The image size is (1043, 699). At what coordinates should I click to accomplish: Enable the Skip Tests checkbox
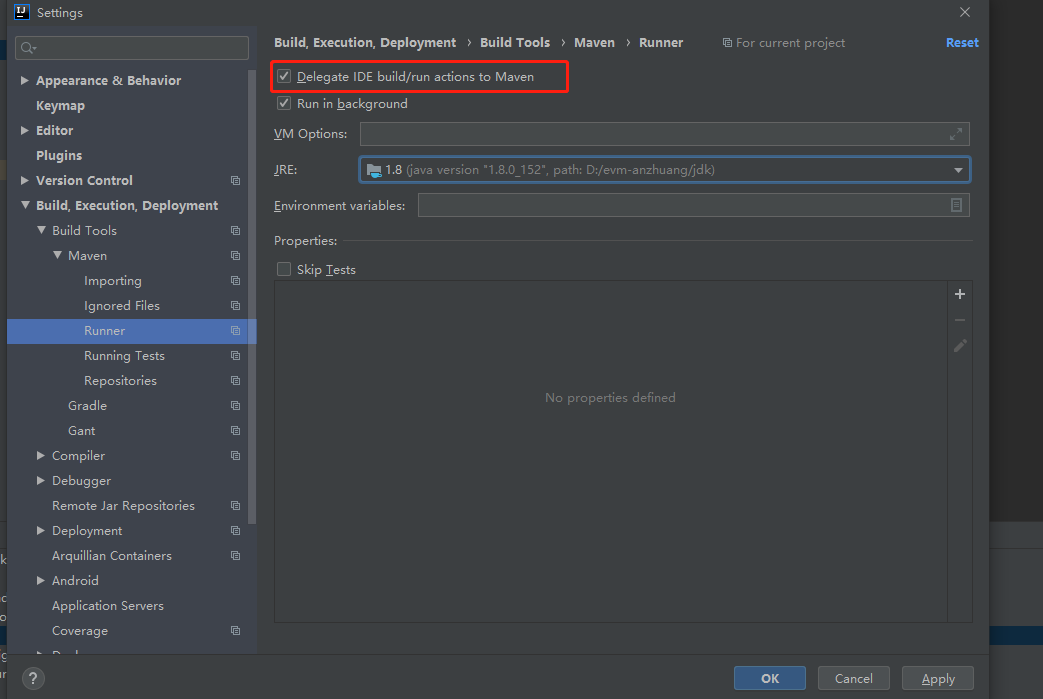point(284,269)
